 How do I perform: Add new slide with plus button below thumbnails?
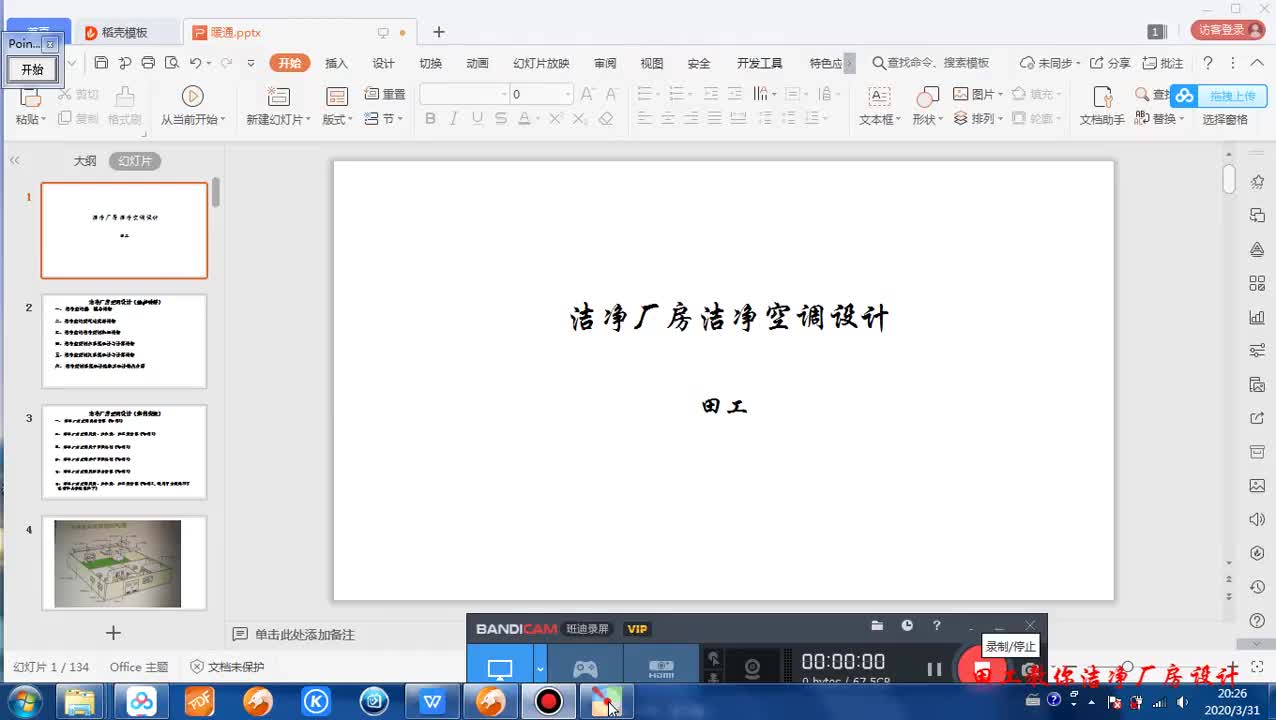pyautogui.click(x=113, y=633)
